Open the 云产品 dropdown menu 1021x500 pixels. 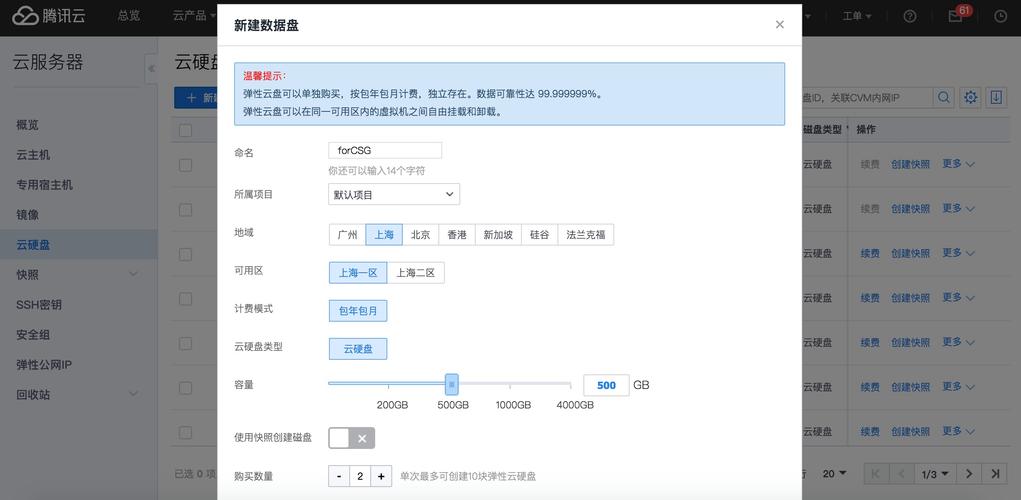(195, 16)
